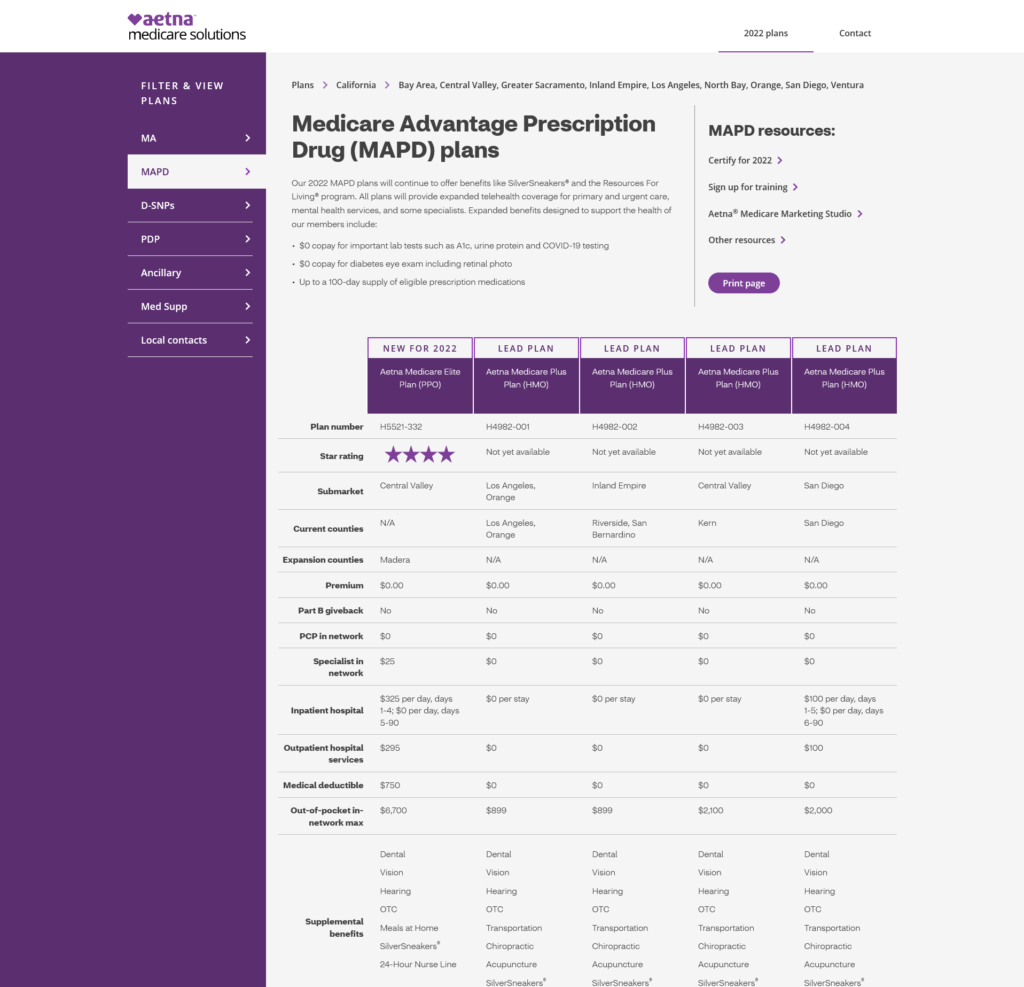This screenshot has width=1024, height=987.
Task: Click the Inland Empire submarket cell
Action: [618, 485]
